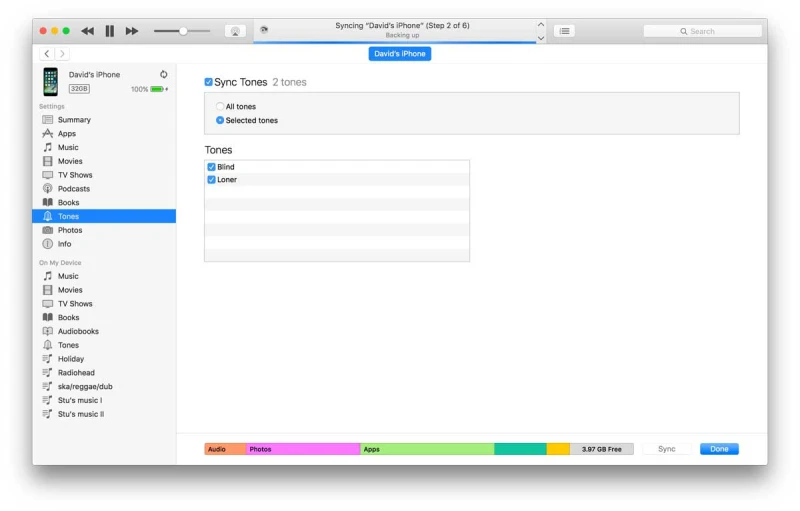Uncheck the Sync Tones checkbox
The width and height of the screenshot is (800, 511).
click(208, 82)
